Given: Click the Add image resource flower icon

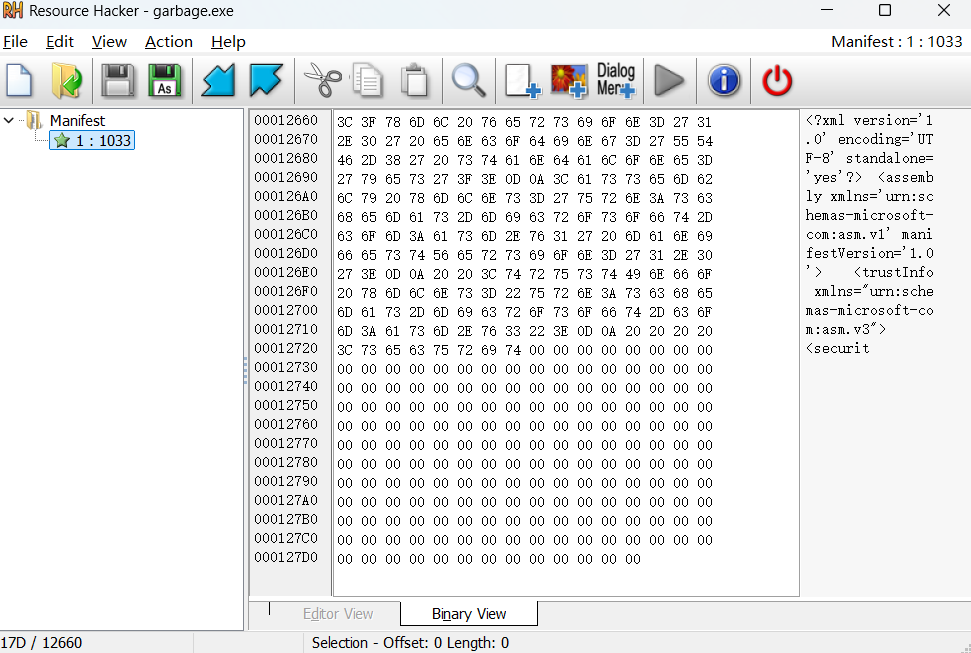Looking at the screenshot, I should 569,81.
